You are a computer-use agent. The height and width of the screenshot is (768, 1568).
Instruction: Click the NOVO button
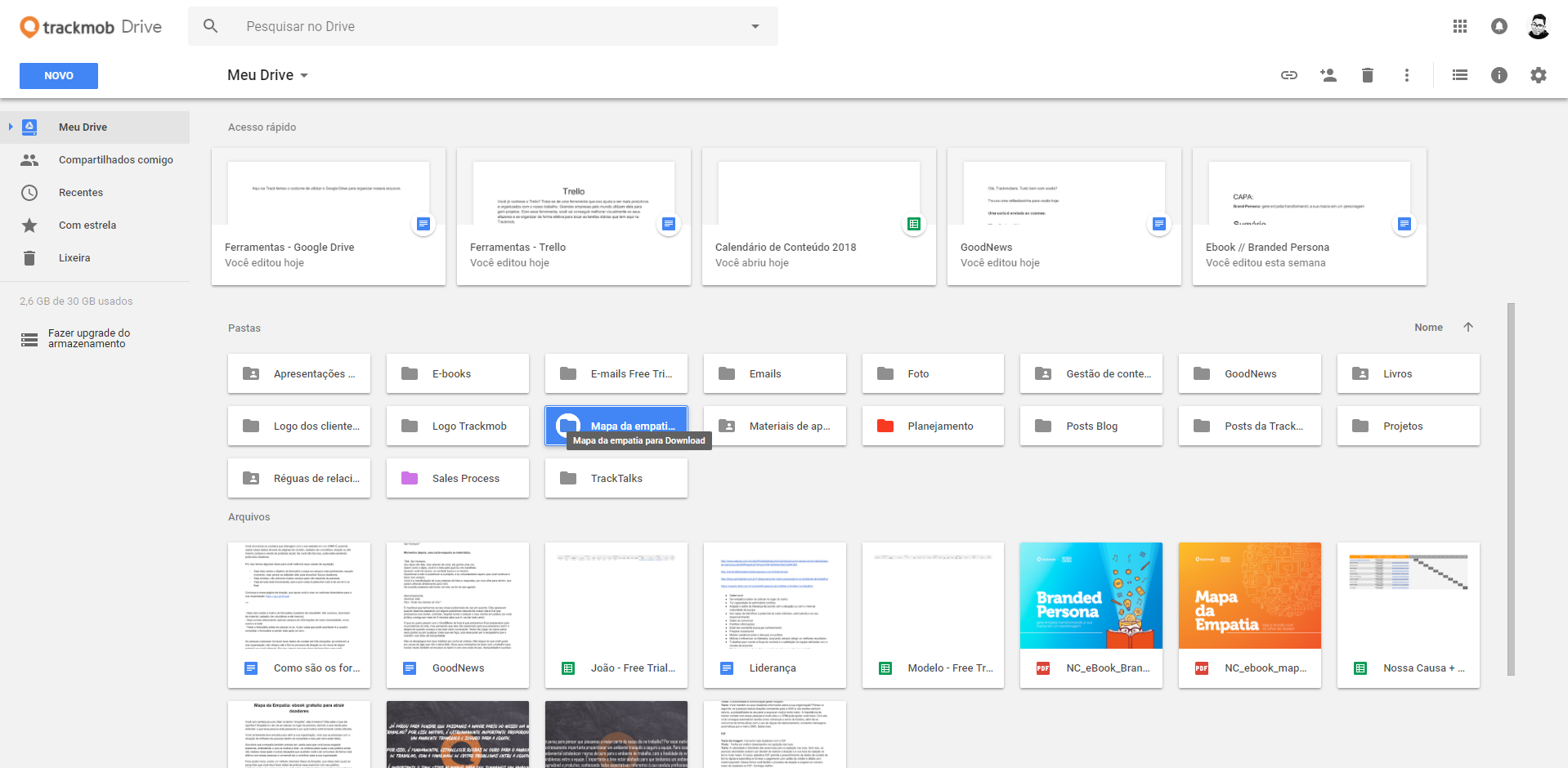pos(59,75)
